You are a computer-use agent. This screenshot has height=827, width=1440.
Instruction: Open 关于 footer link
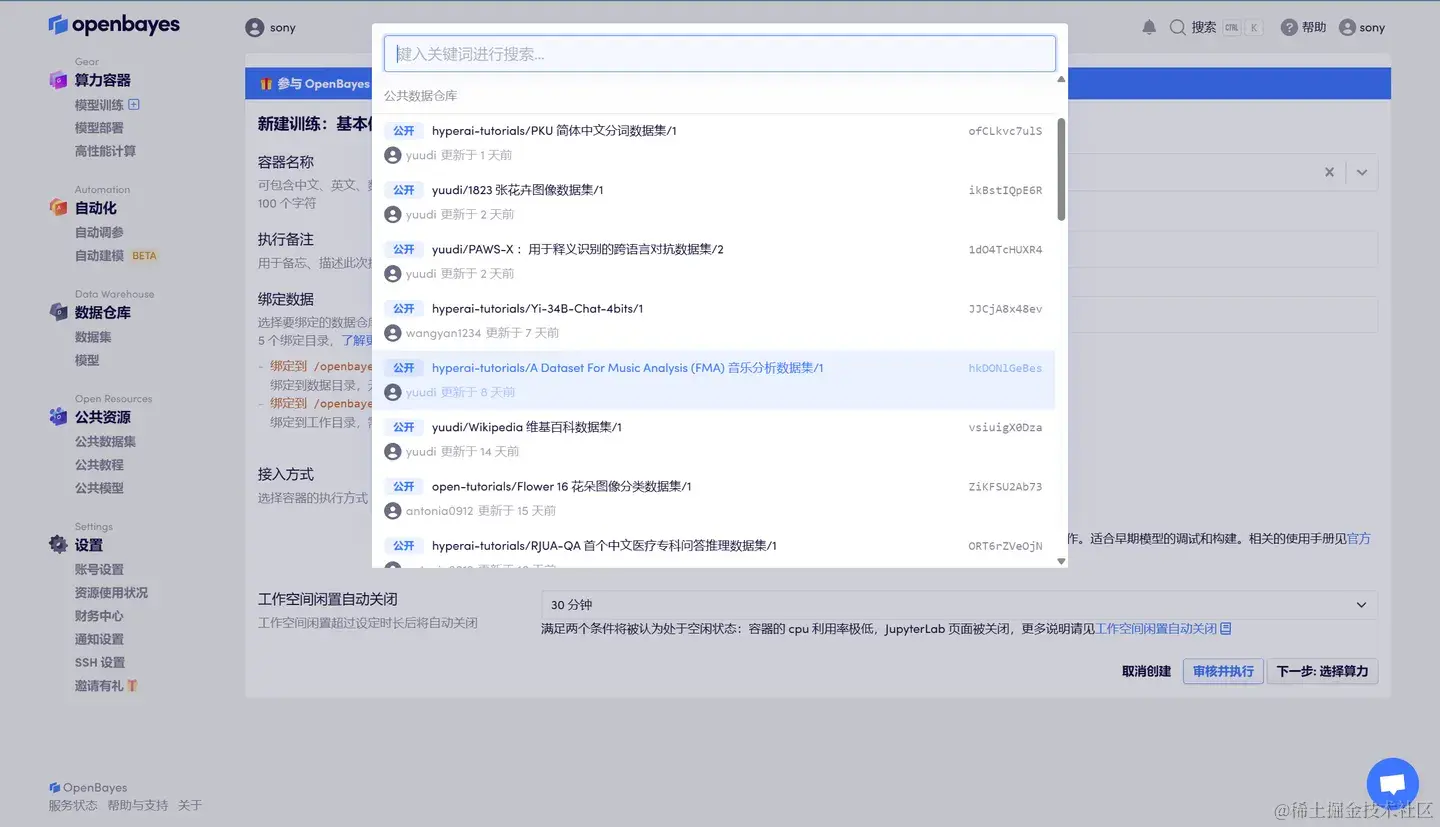click(190, 805)
